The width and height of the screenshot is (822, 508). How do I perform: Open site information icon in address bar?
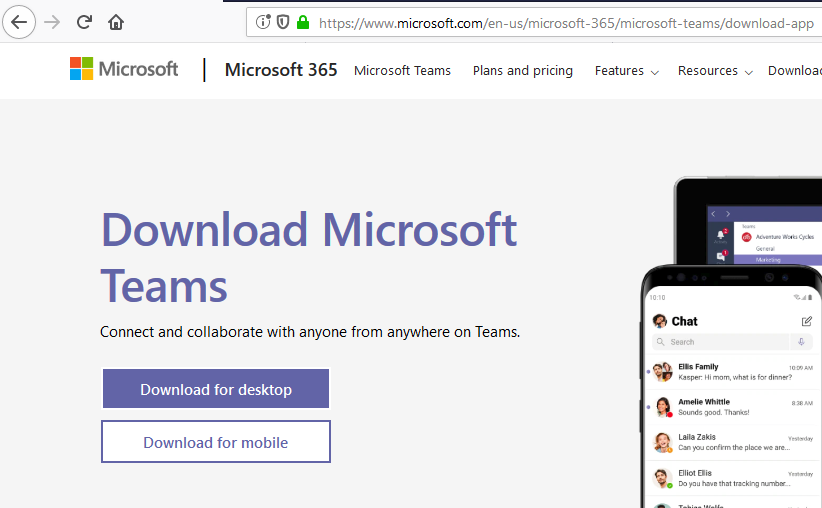coord(263,22)
